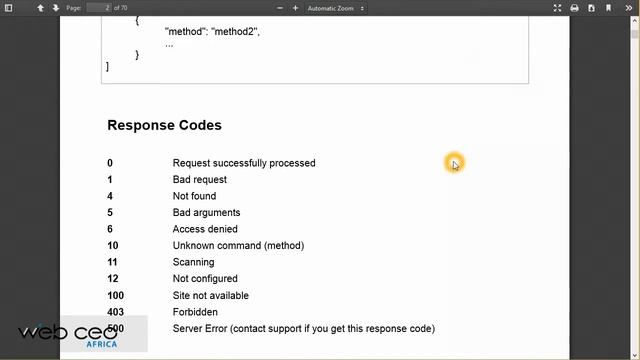Zoom out with the minus icon
The image size is (640, 360).
[280, 8]
